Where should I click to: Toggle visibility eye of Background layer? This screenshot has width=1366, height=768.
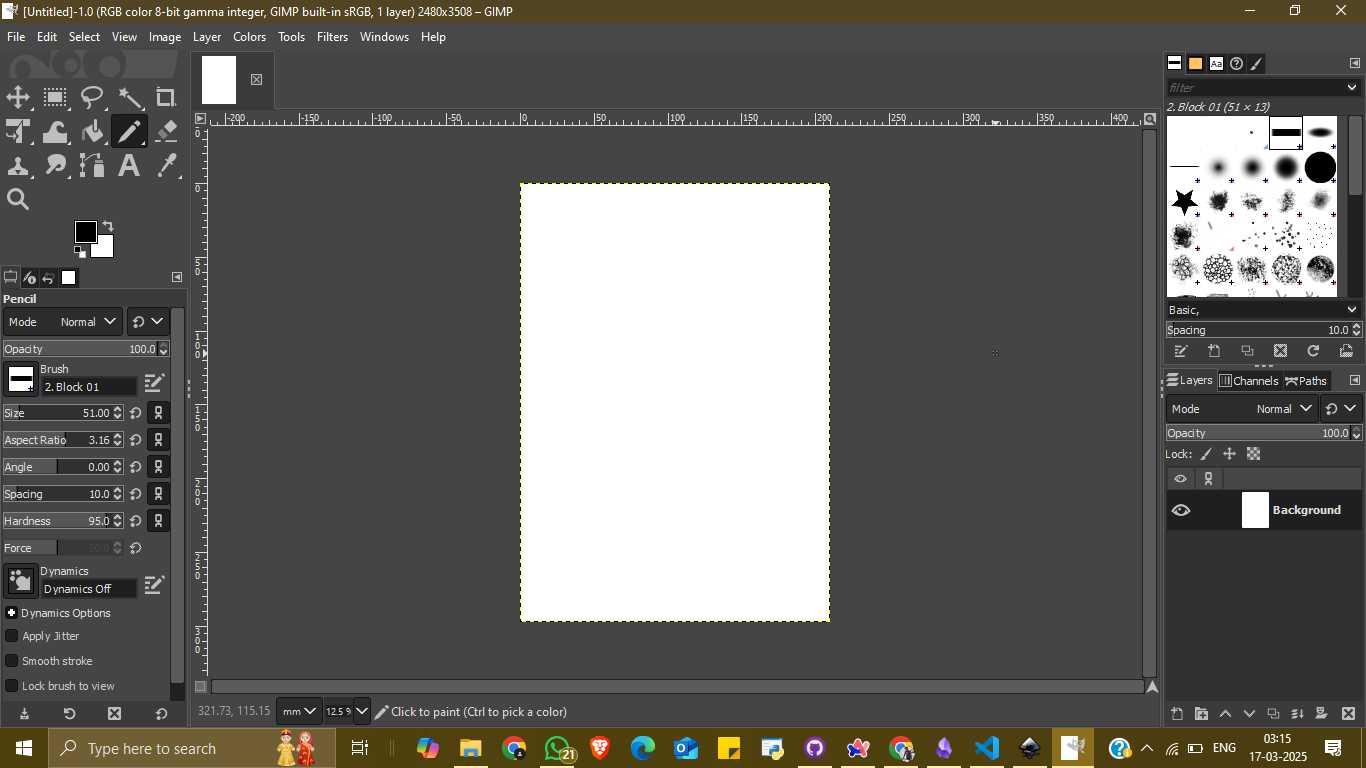click(1181, 510)
